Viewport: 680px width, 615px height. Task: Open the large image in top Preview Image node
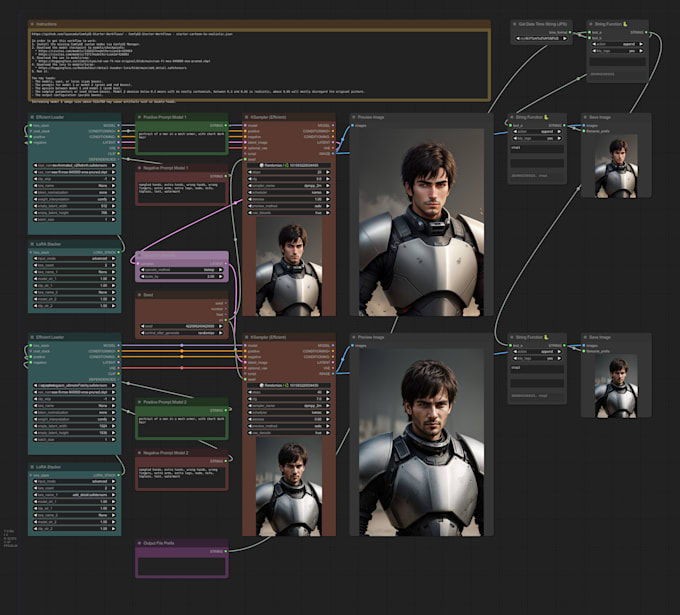[x=422, y=222]
